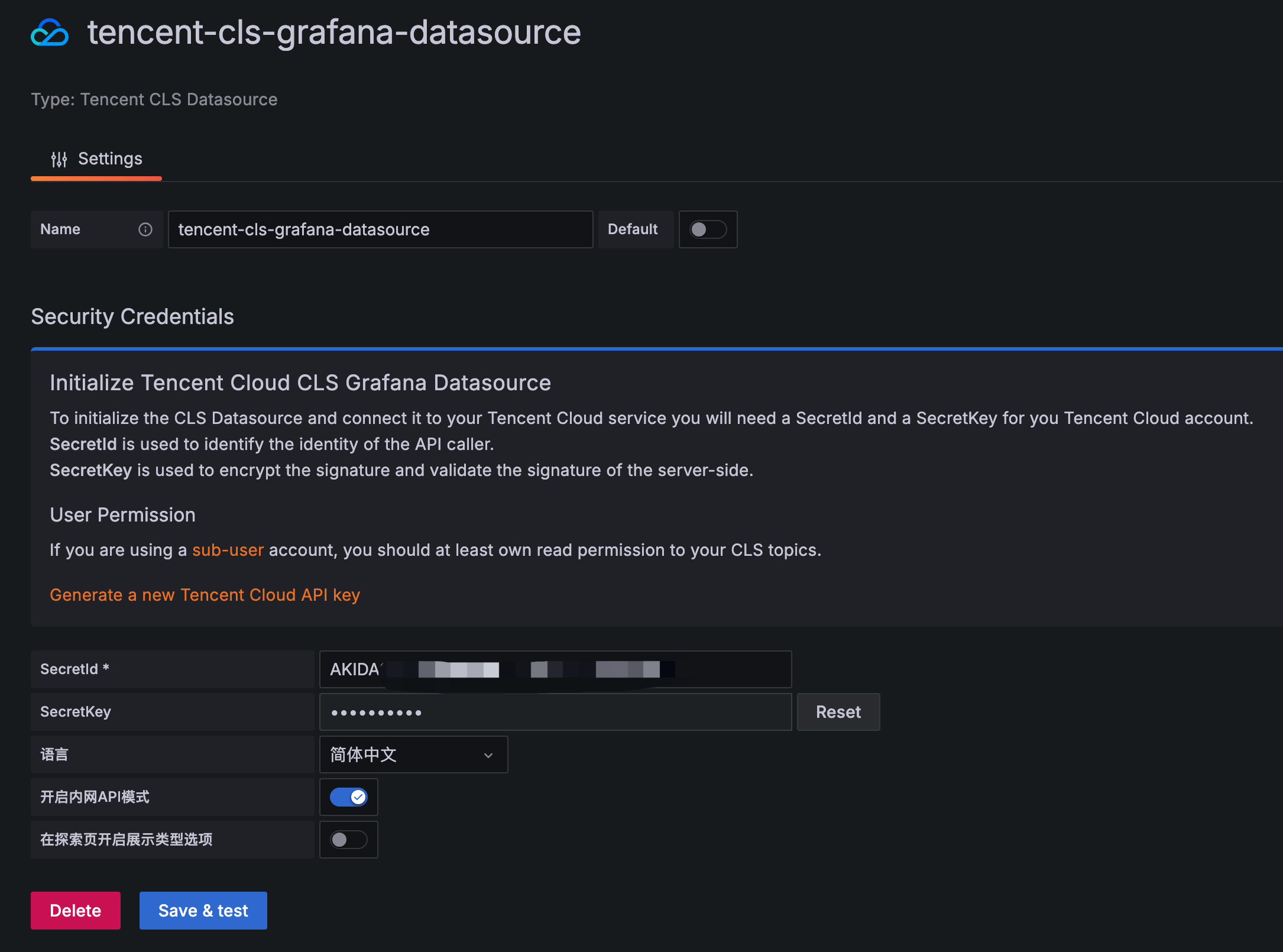This screenshot has height=952, width=1283.
Task: Click the Settings sliders icon
Action: tap(59, 159)
